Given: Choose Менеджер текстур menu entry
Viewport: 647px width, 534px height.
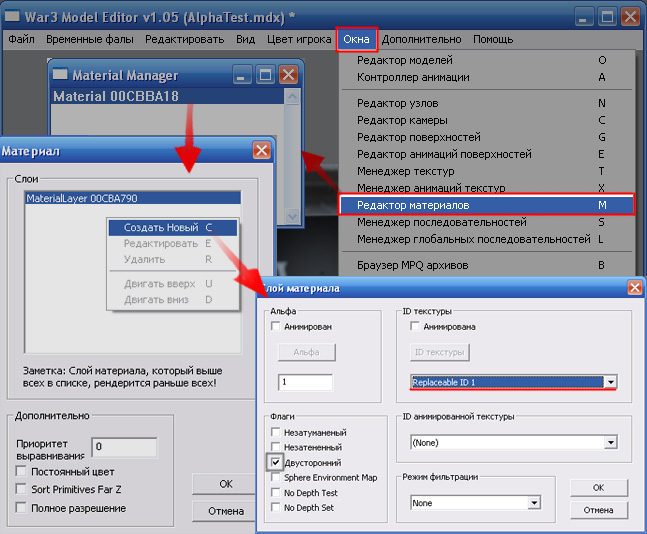Looking at the screenshot, I should tap(487, 171).
